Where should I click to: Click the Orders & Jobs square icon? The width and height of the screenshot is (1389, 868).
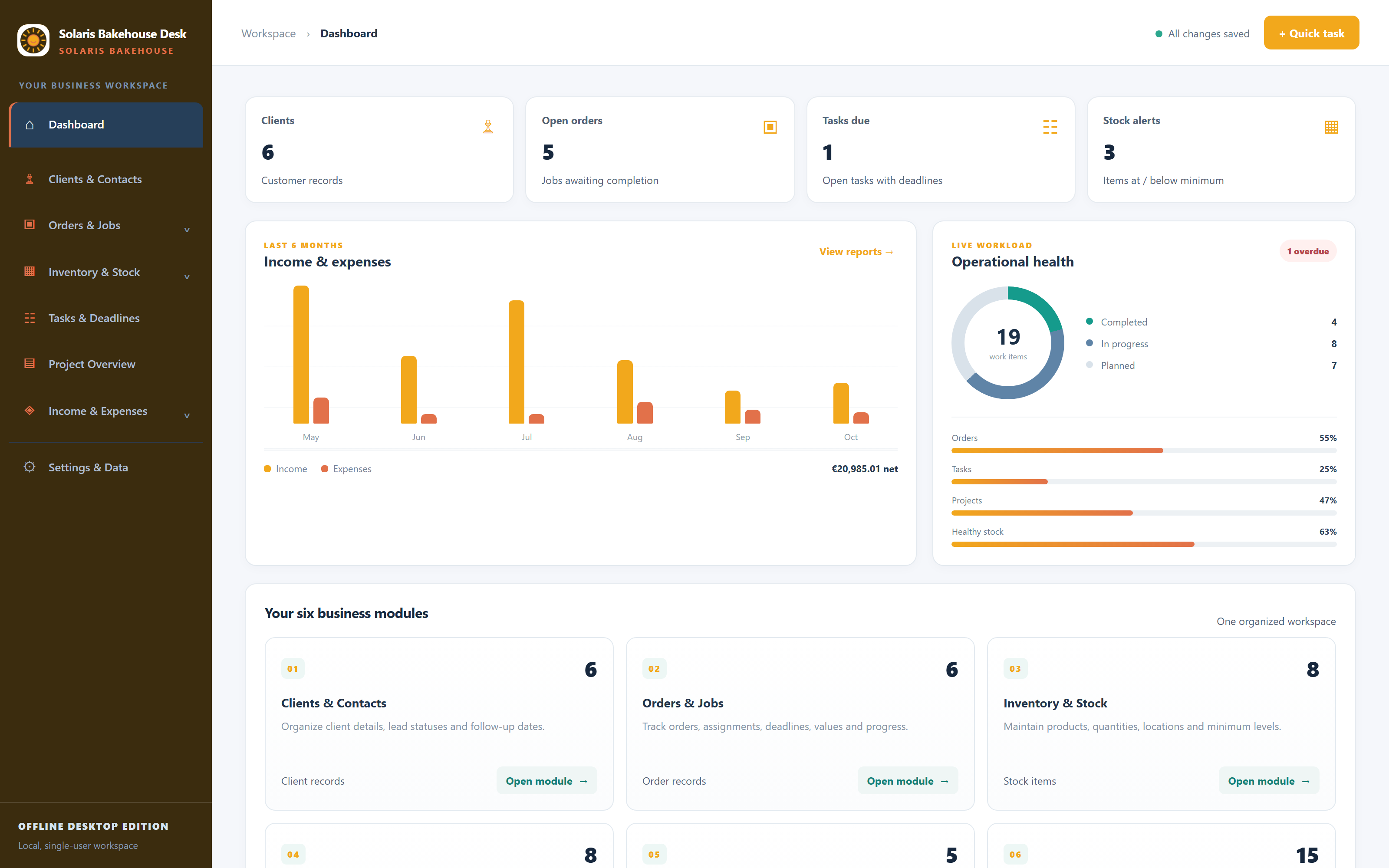coord(30,224)
